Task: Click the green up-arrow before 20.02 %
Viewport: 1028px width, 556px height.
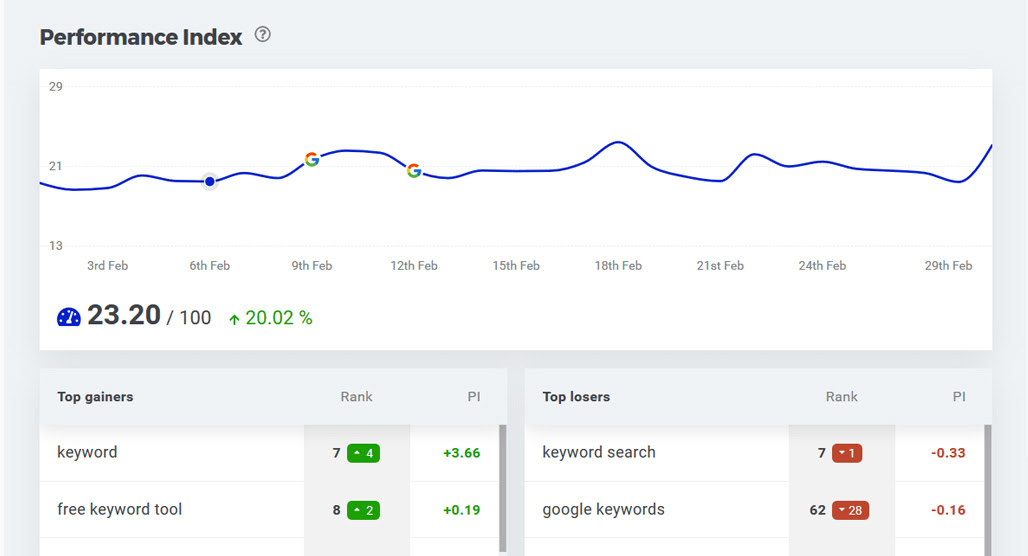Action: [x=234, y=319]
